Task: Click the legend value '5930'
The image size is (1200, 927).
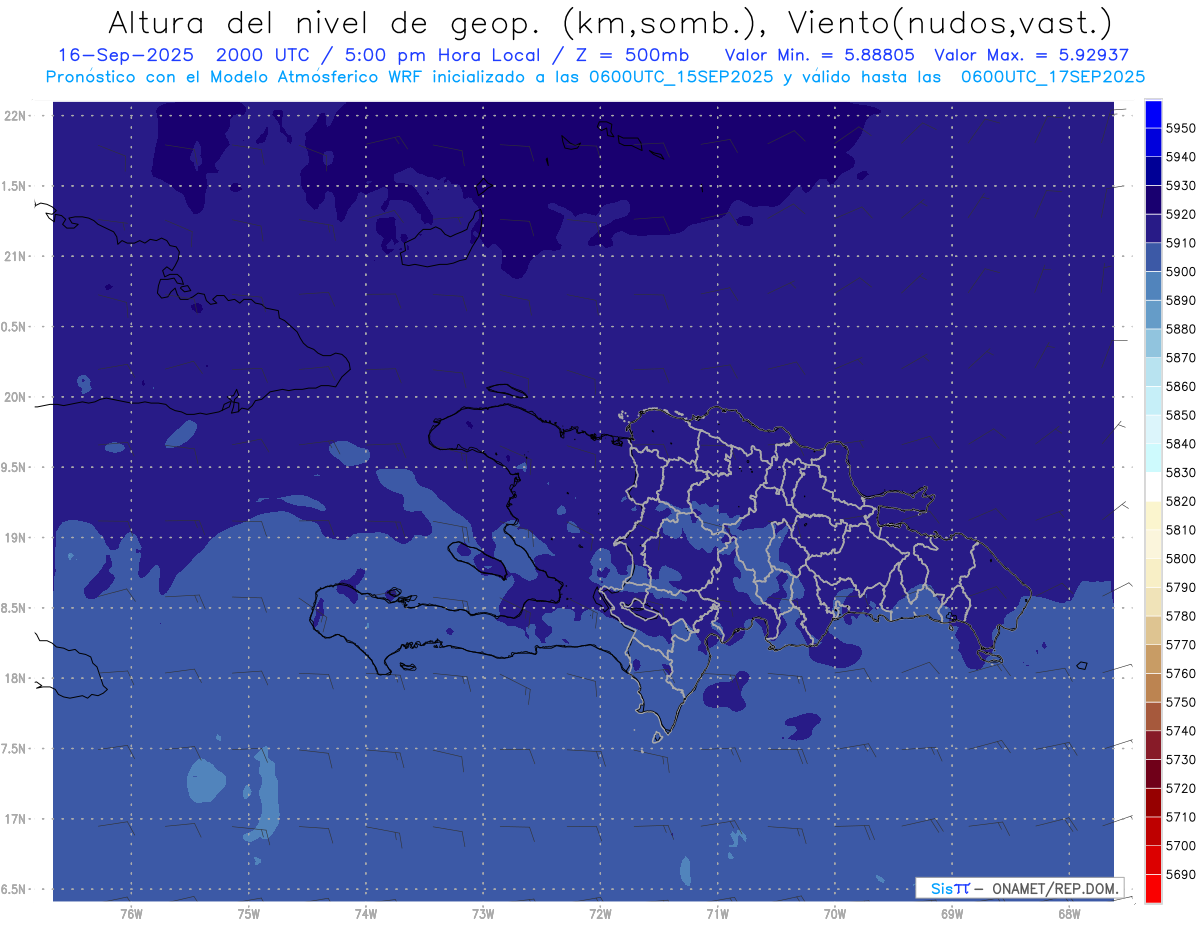Action: point(1180,186)
